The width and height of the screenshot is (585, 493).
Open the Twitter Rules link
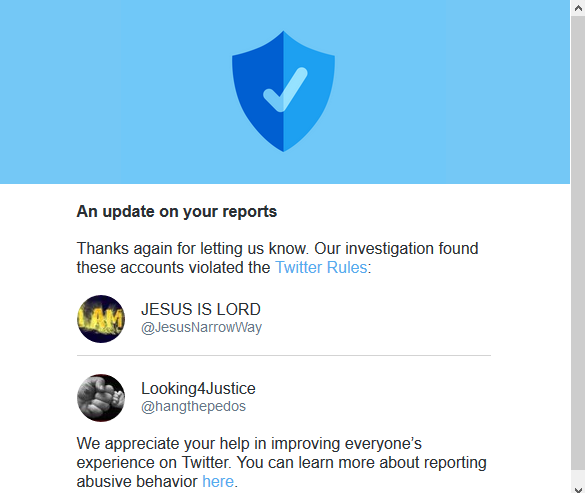(321, 267)
